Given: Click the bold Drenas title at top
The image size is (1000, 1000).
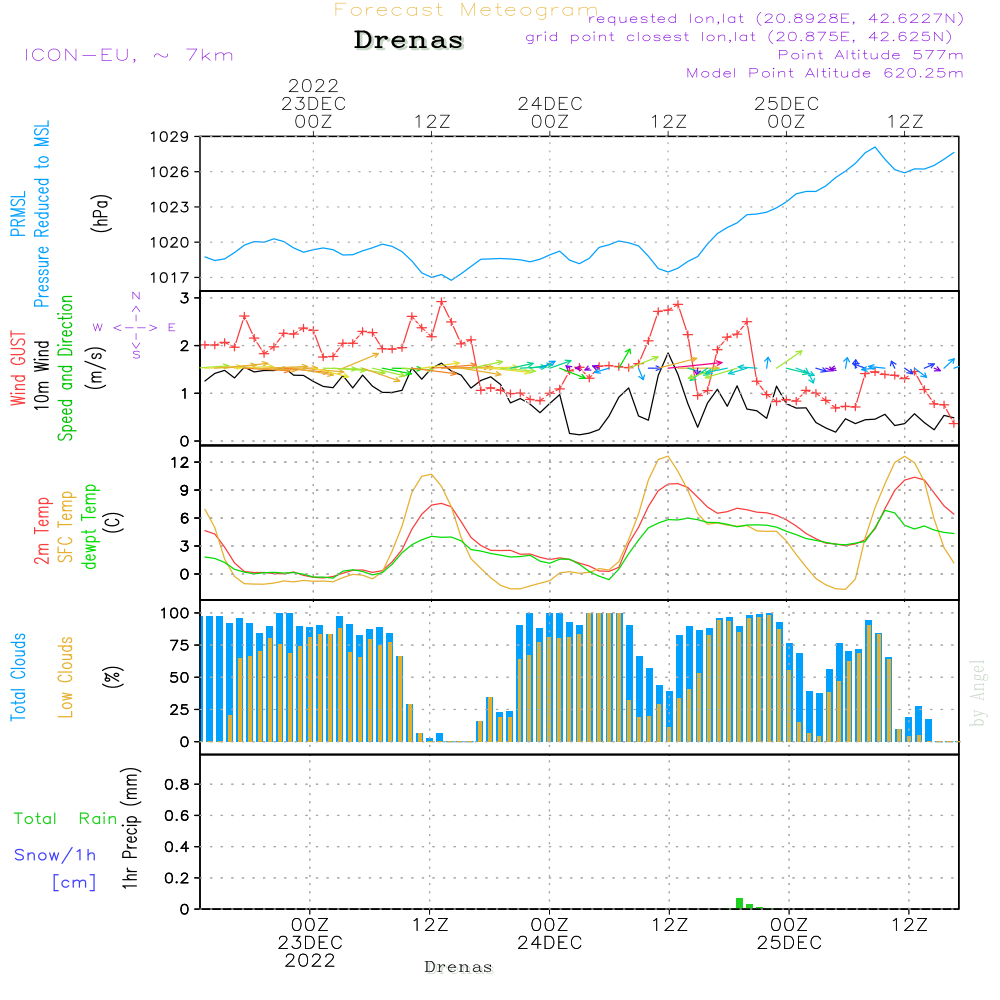Looking at the screenshot, I should pyautogui.click(x=409, y=41).
